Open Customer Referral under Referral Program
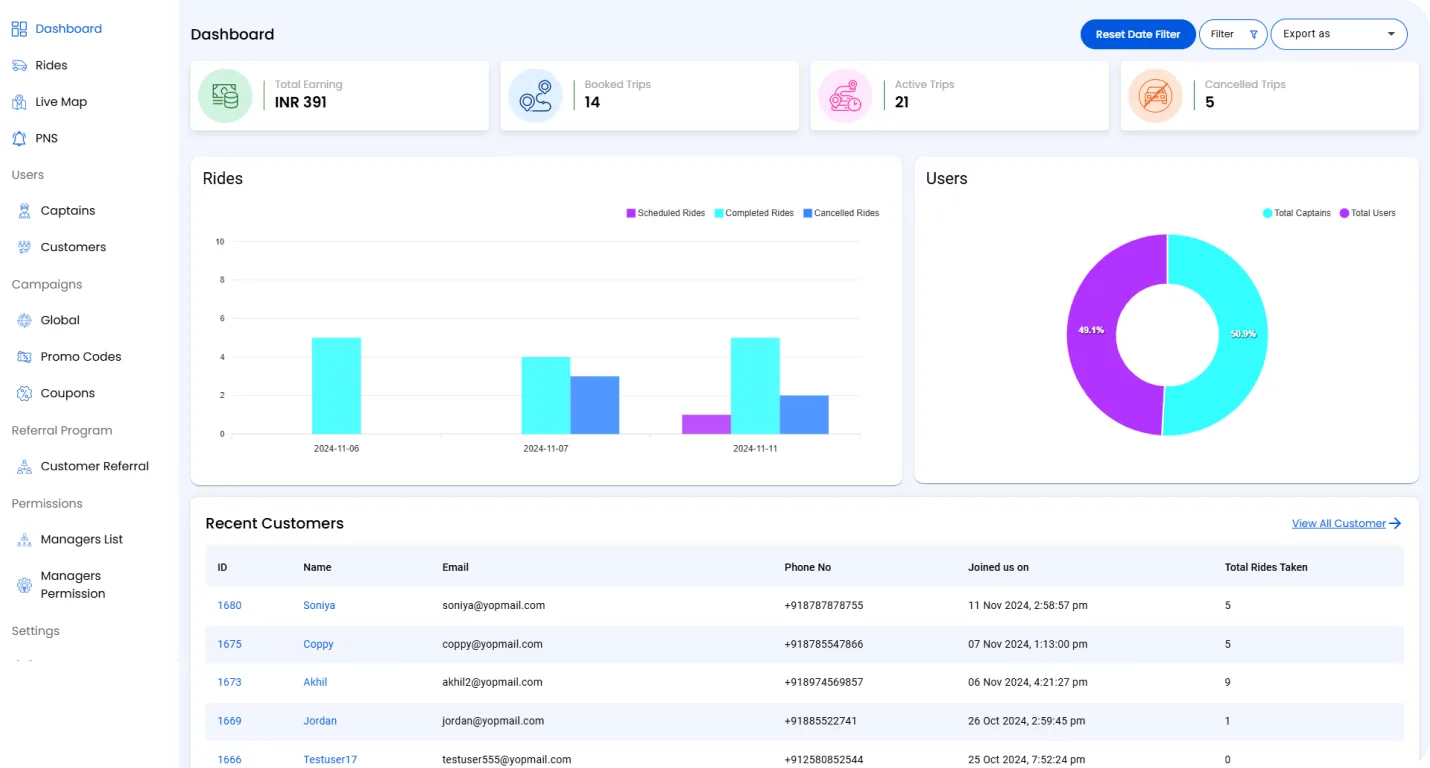The image size is (1430, 768). [x=95, y=466]
